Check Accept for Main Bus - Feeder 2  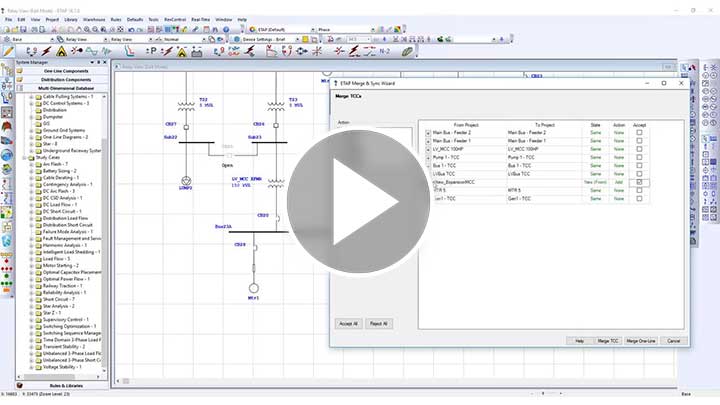click(639, 133)
